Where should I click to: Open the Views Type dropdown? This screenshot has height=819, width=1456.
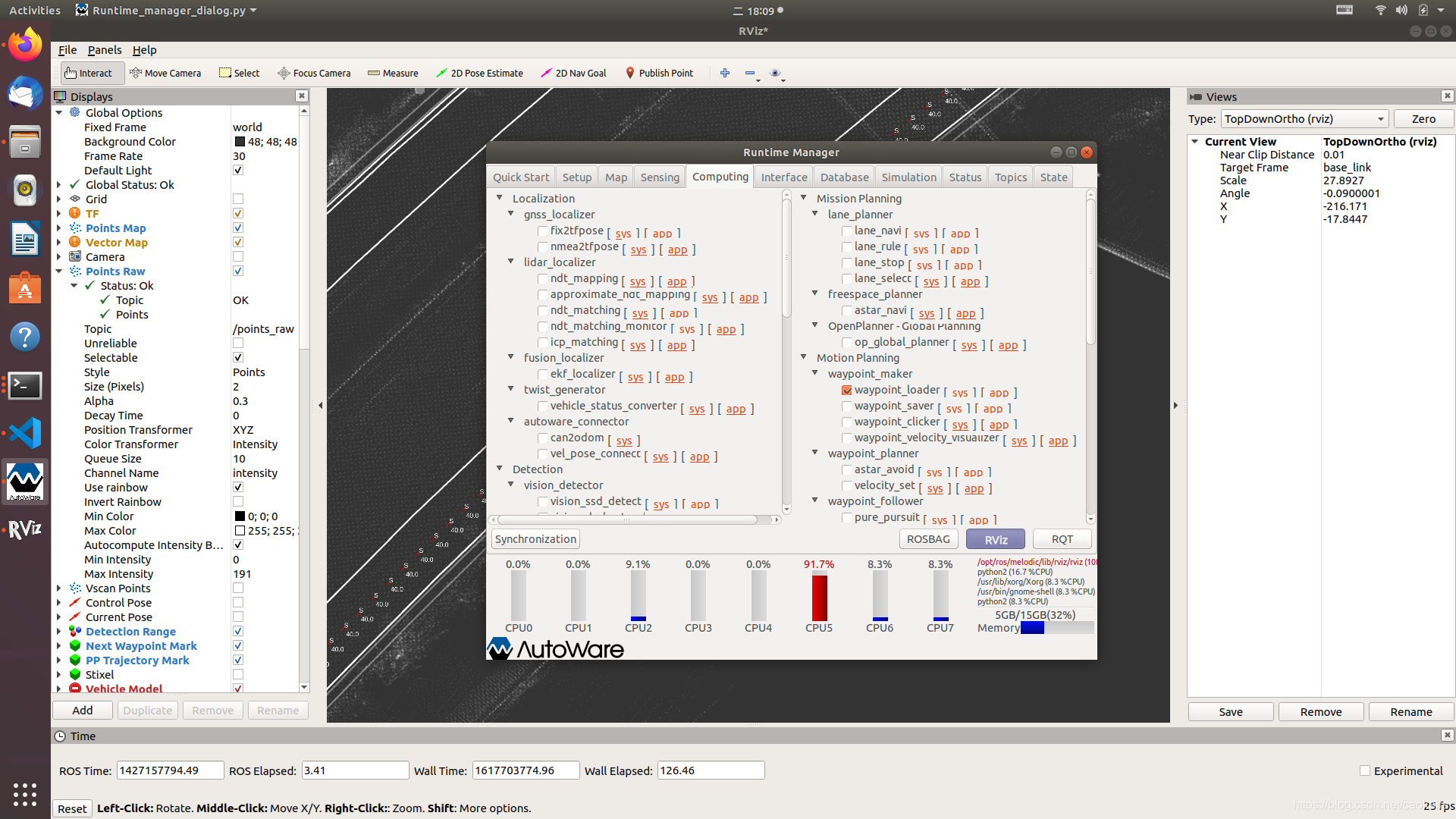(x=1304, y=119)
